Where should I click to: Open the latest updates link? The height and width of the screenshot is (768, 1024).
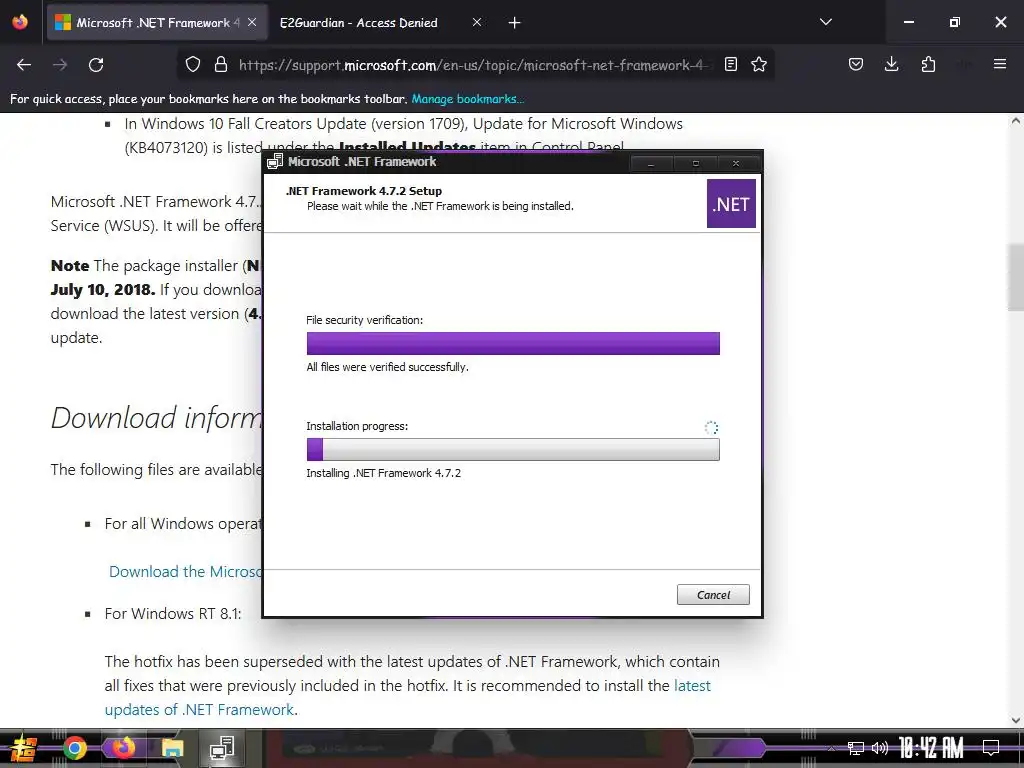tap(692, 686)
